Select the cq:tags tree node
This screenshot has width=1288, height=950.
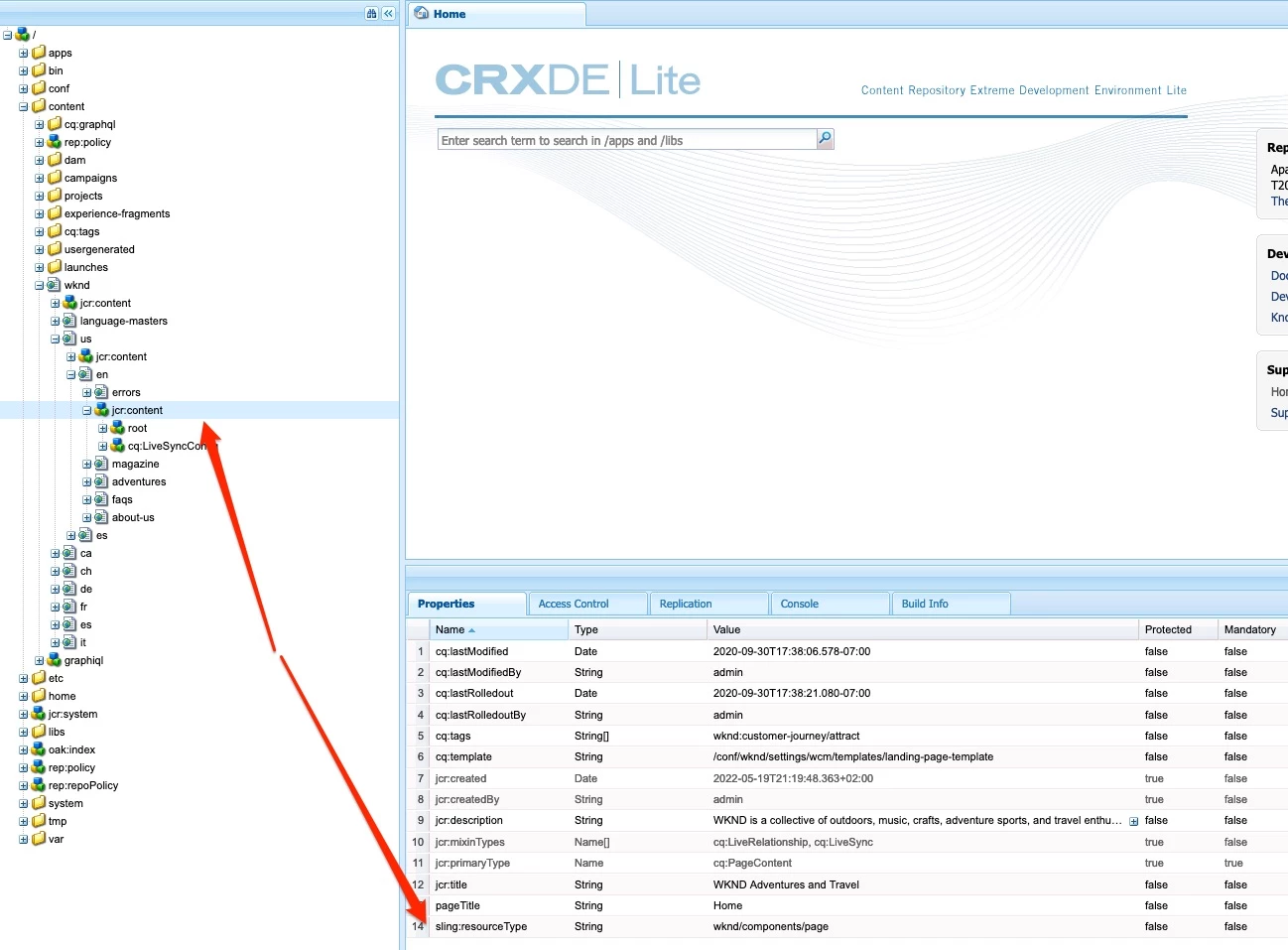pyautogui.click(x=81, y=231)
